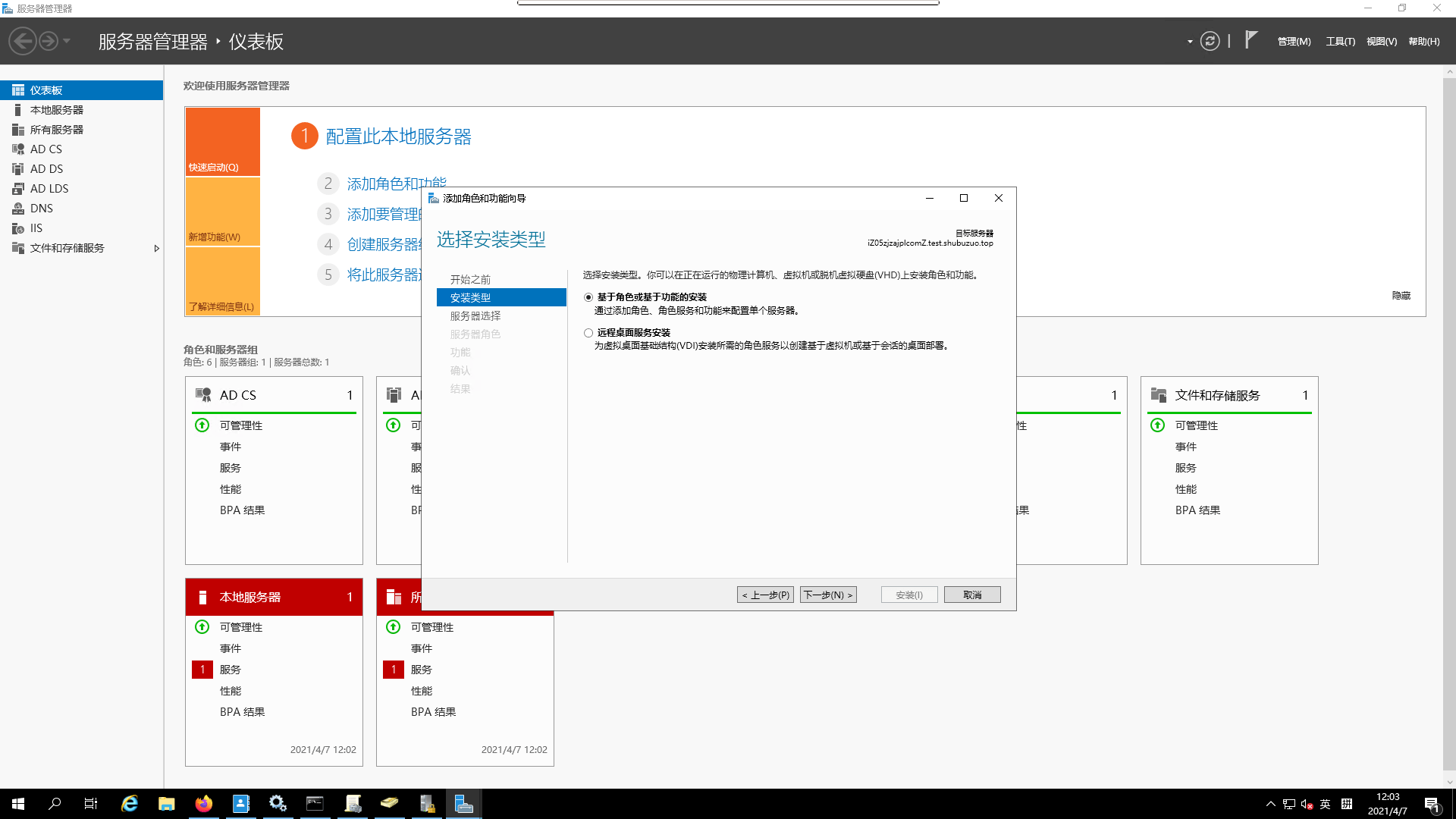Open IIS from the left pane
The height and width of the screenshot is (819, 1456).
point(35,227)
